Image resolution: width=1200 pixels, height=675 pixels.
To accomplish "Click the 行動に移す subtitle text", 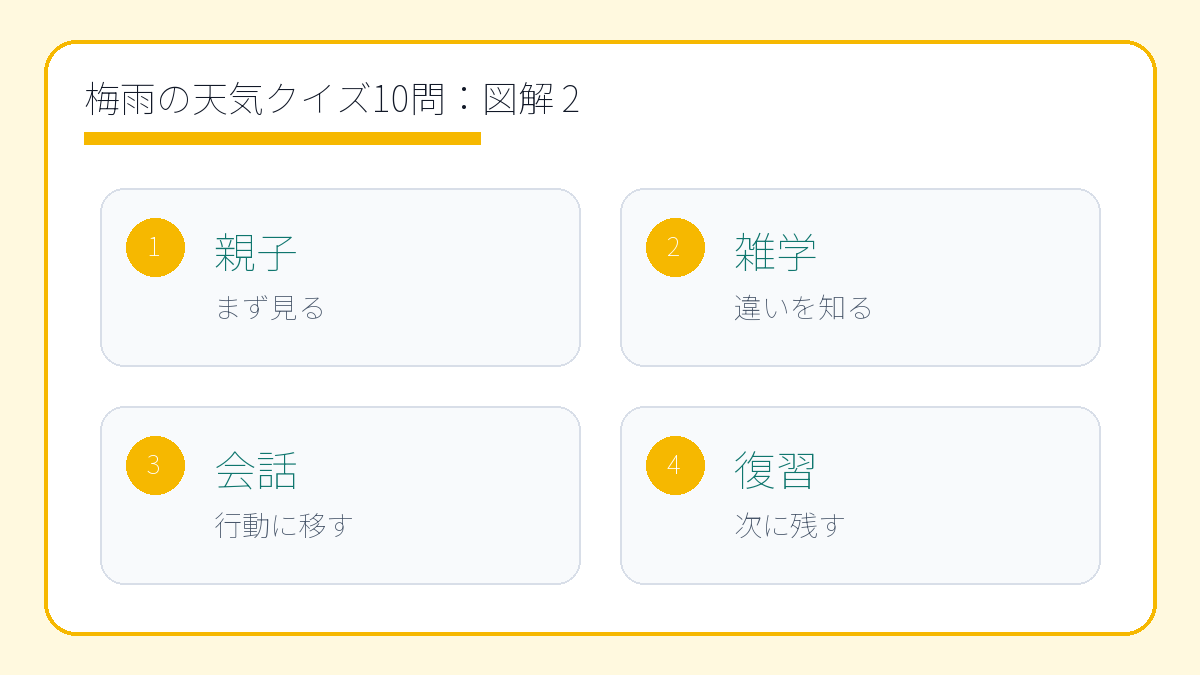I will coord(284,526).
